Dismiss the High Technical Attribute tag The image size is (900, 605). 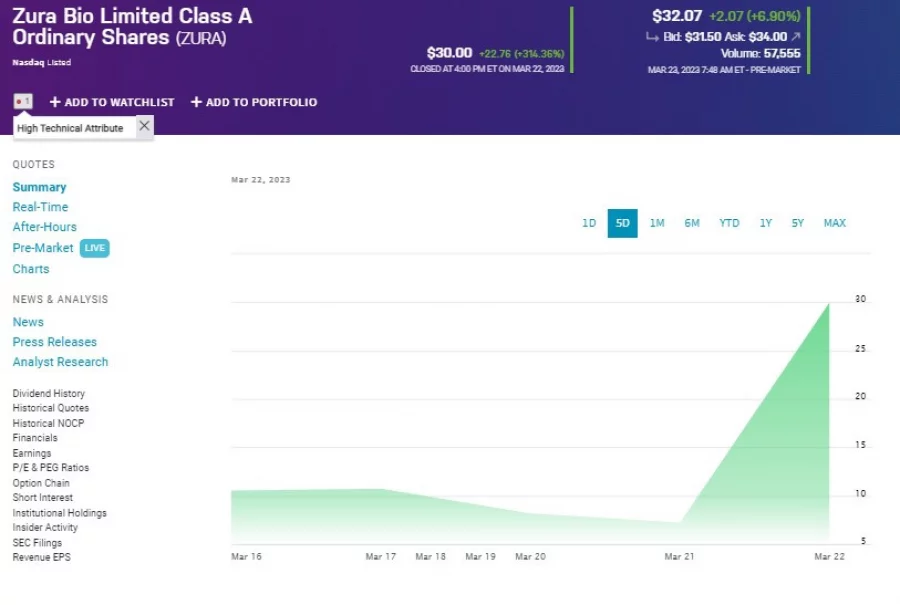tap(143, 127)
